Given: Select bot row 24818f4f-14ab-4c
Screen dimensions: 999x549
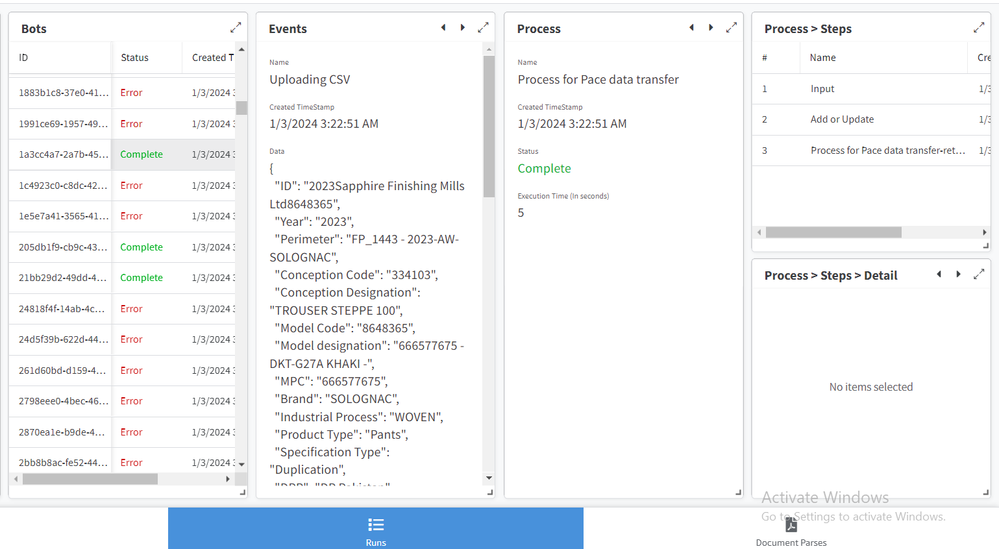Looking at the screenshot, I should tap(122, 309).
